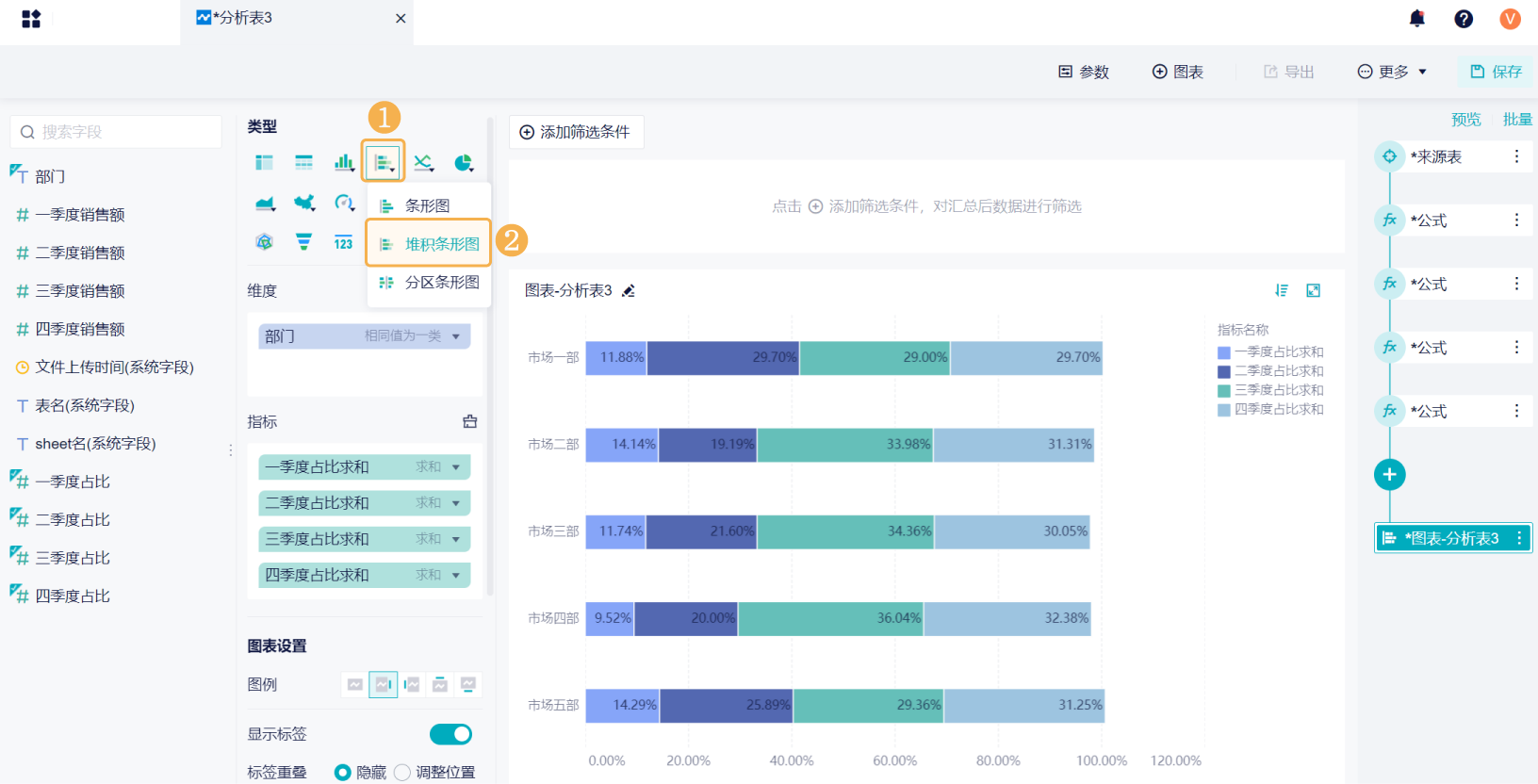Click the 三季度占比求和 legend color swatch

point(1223,390)
